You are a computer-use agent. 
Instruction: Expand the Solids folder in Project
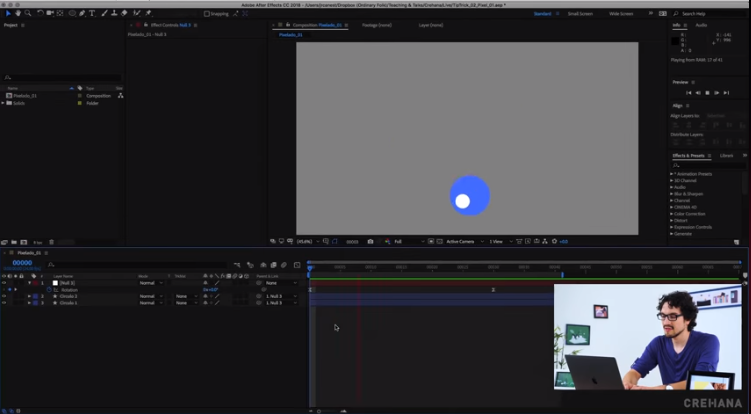click(3, 103)
